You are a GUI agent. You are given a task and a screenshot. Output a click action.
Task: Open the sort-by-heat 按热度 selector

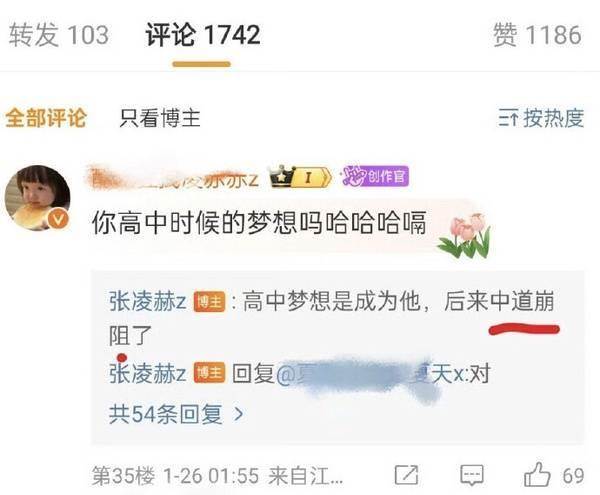pyautogui.click(x=541, y=118)
